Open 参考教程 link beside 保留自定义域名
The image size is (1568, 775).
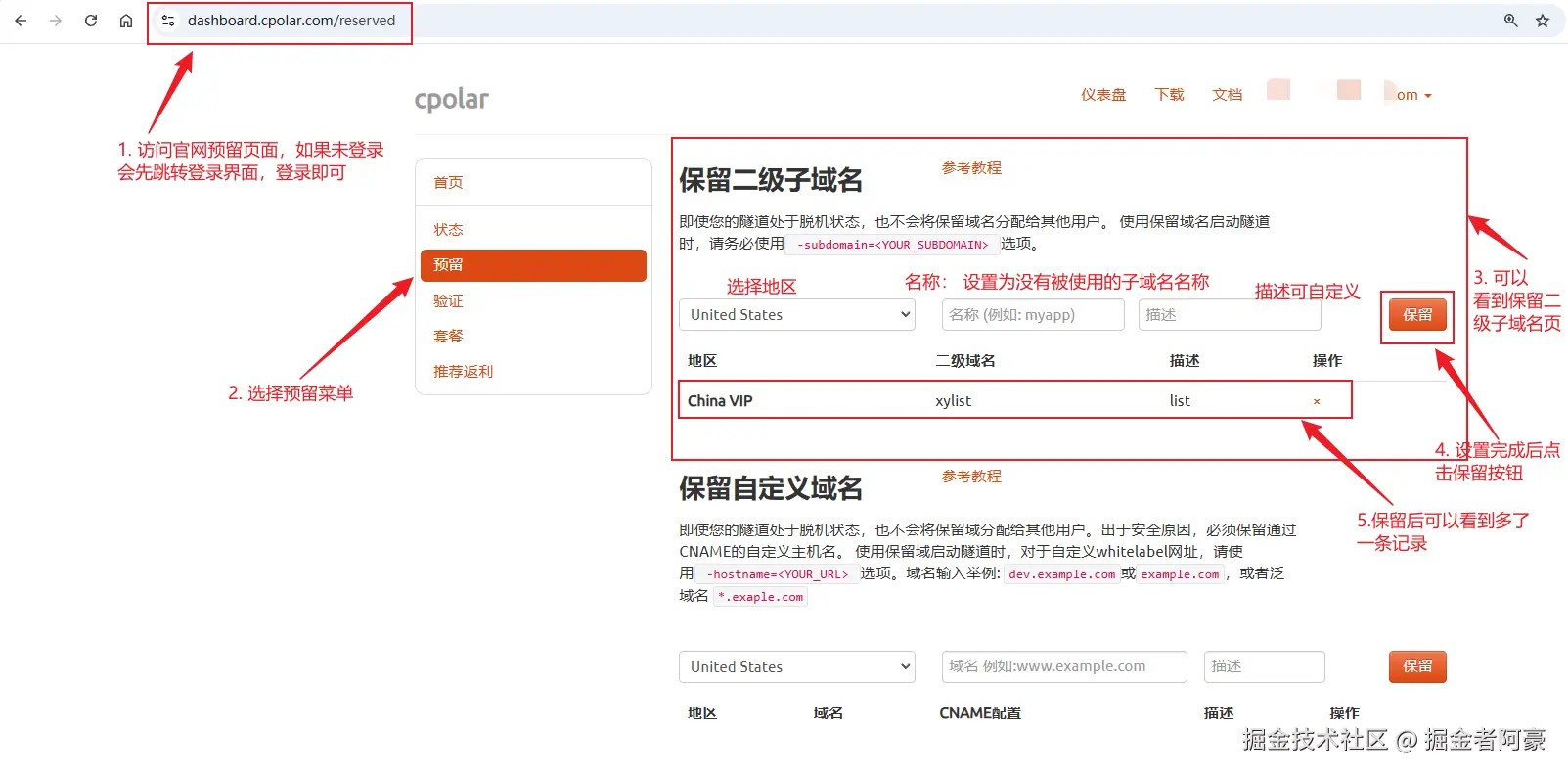coord(971,477)
